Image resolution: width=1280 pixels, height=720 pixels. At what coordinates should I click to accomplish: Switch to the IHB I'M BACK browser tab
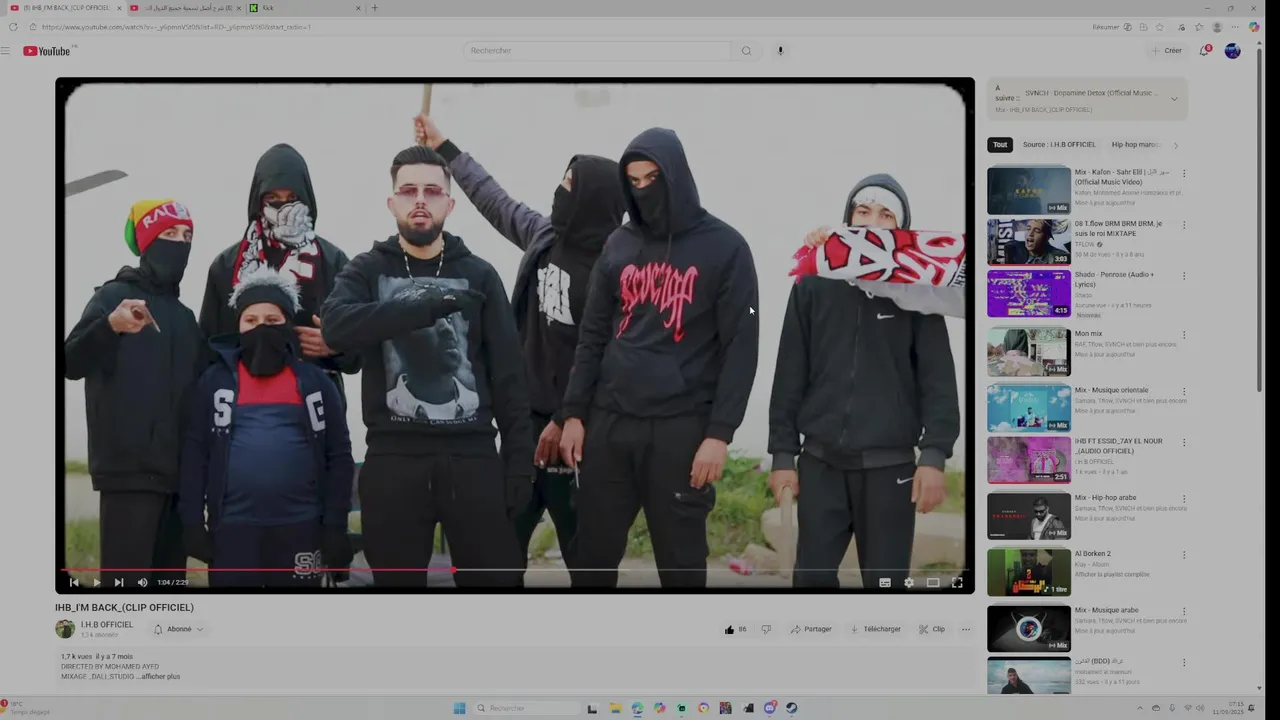pyautogui.click(x=65, y=8)
